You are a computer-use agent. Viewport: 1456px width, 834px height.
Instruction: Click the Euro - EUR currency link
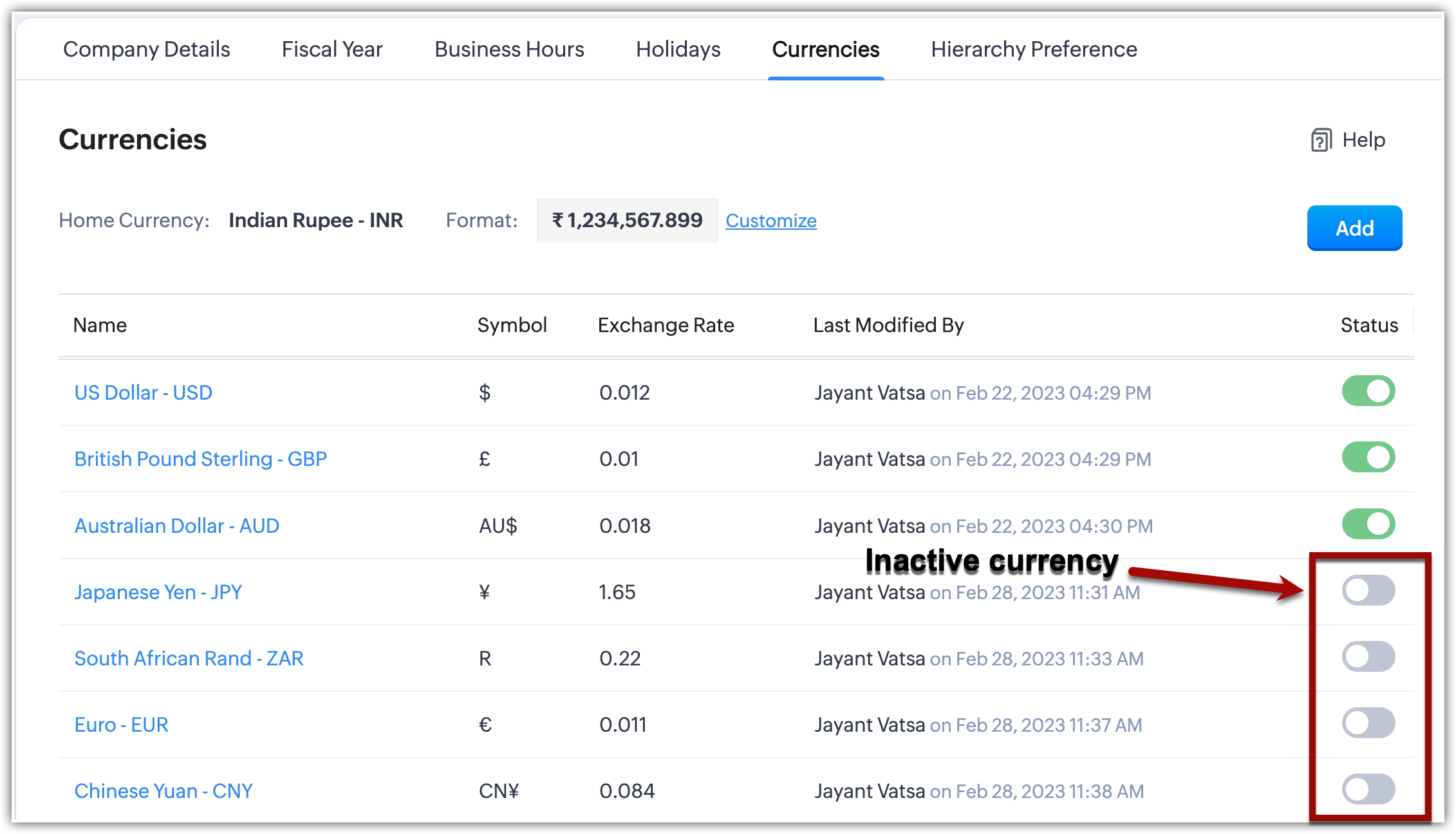tap(121, 725)
